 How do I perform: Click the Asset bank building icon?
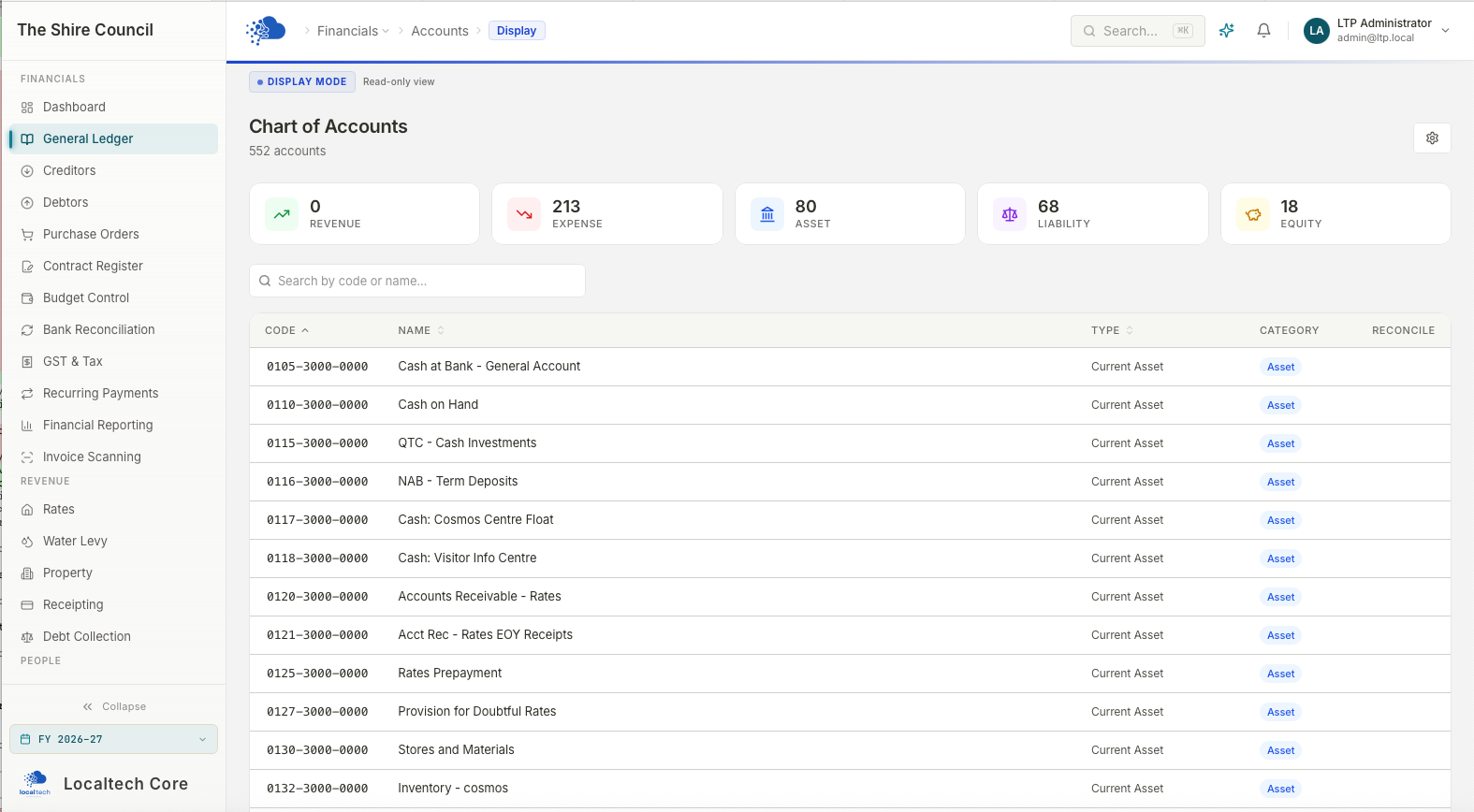click(767, 214)
